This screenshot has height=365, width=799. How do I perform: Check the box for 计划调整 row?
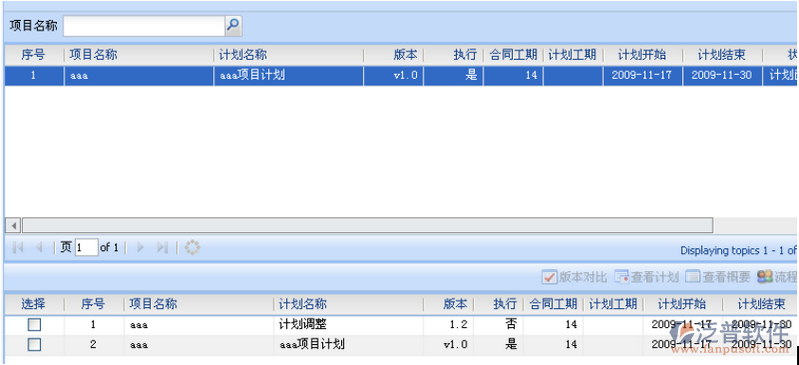click(34, 325)
